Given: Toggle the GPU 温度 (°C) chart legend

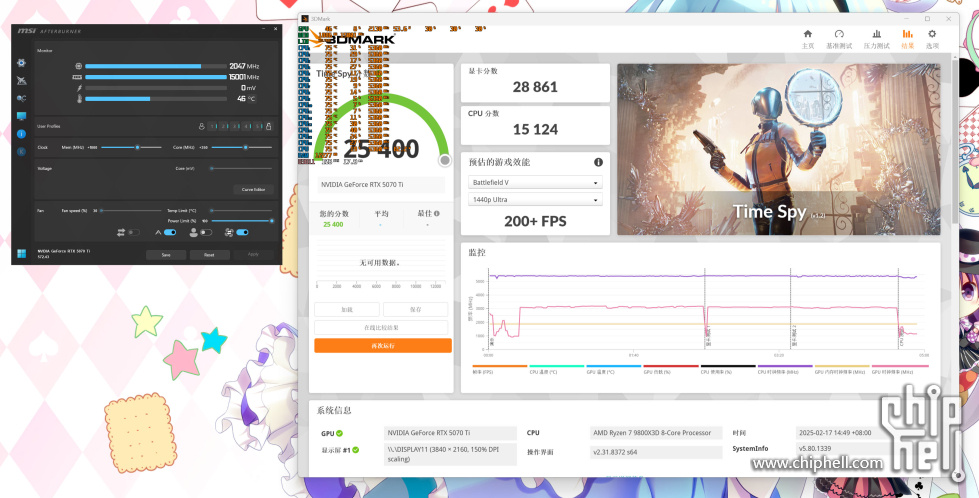Looking at the screenshot, I should tap(614, 369).
